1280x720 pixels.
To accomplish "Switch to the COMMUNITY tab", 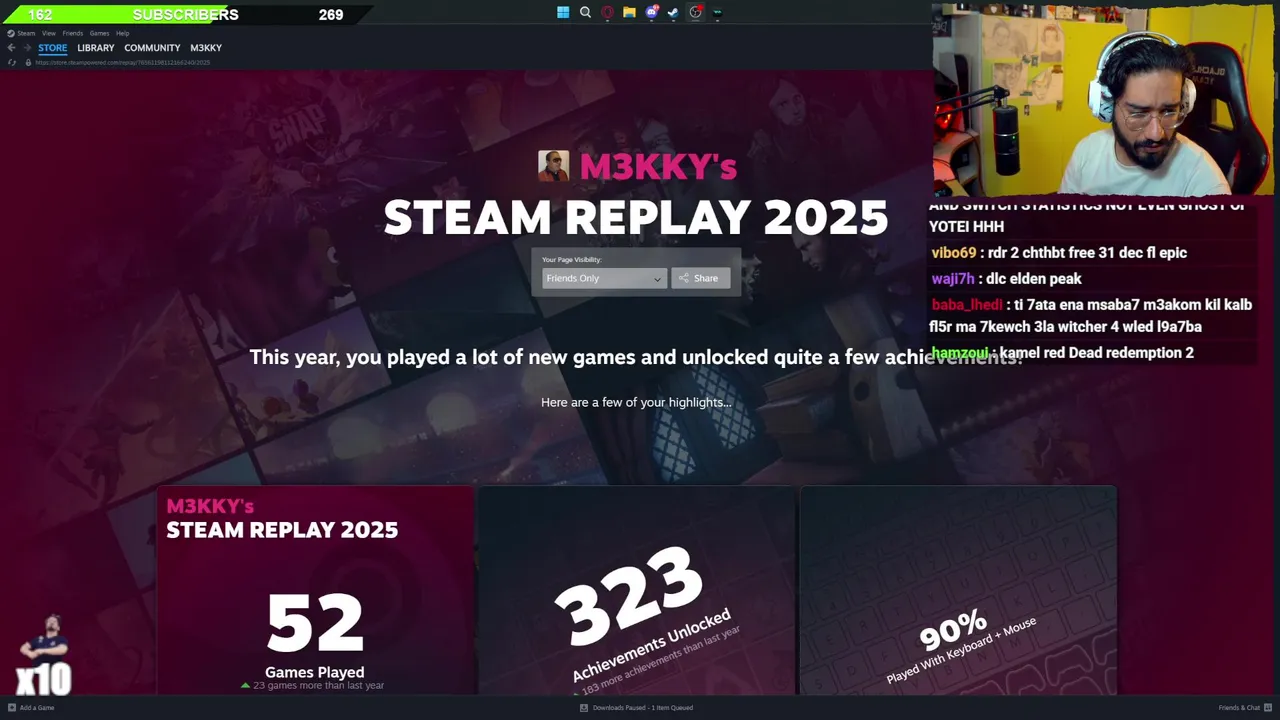I will pos(152,48).
